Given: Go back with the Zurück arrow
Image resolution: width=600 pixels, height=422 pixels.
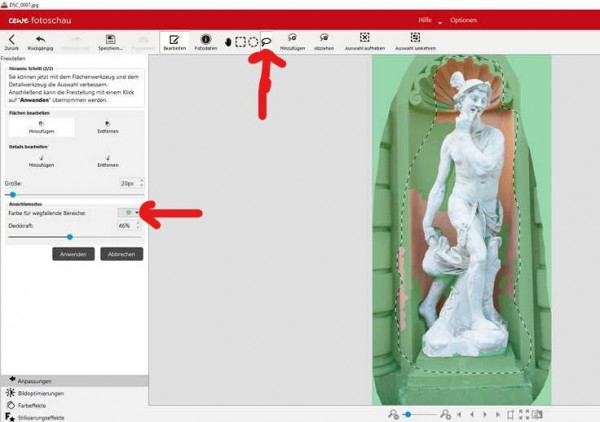Looking at the screenshot, I should coord(11,39).
